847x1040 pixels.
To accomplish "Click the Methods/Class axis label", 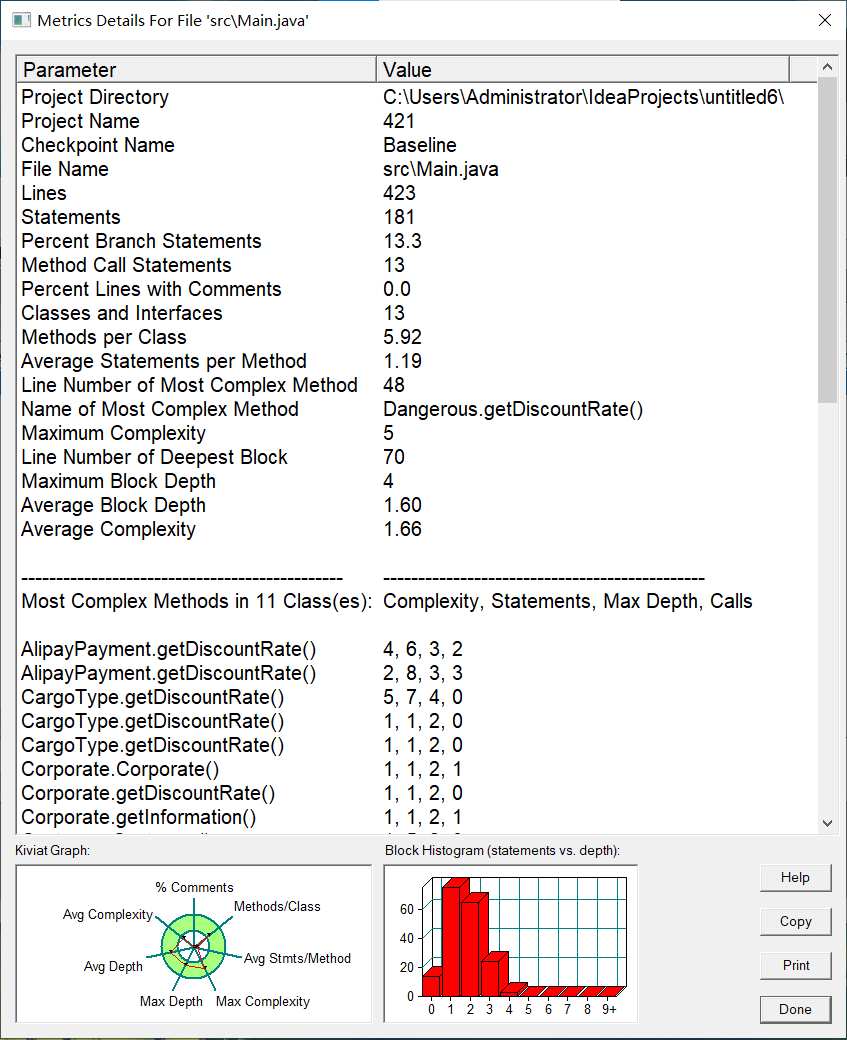I will coord(277,906).
